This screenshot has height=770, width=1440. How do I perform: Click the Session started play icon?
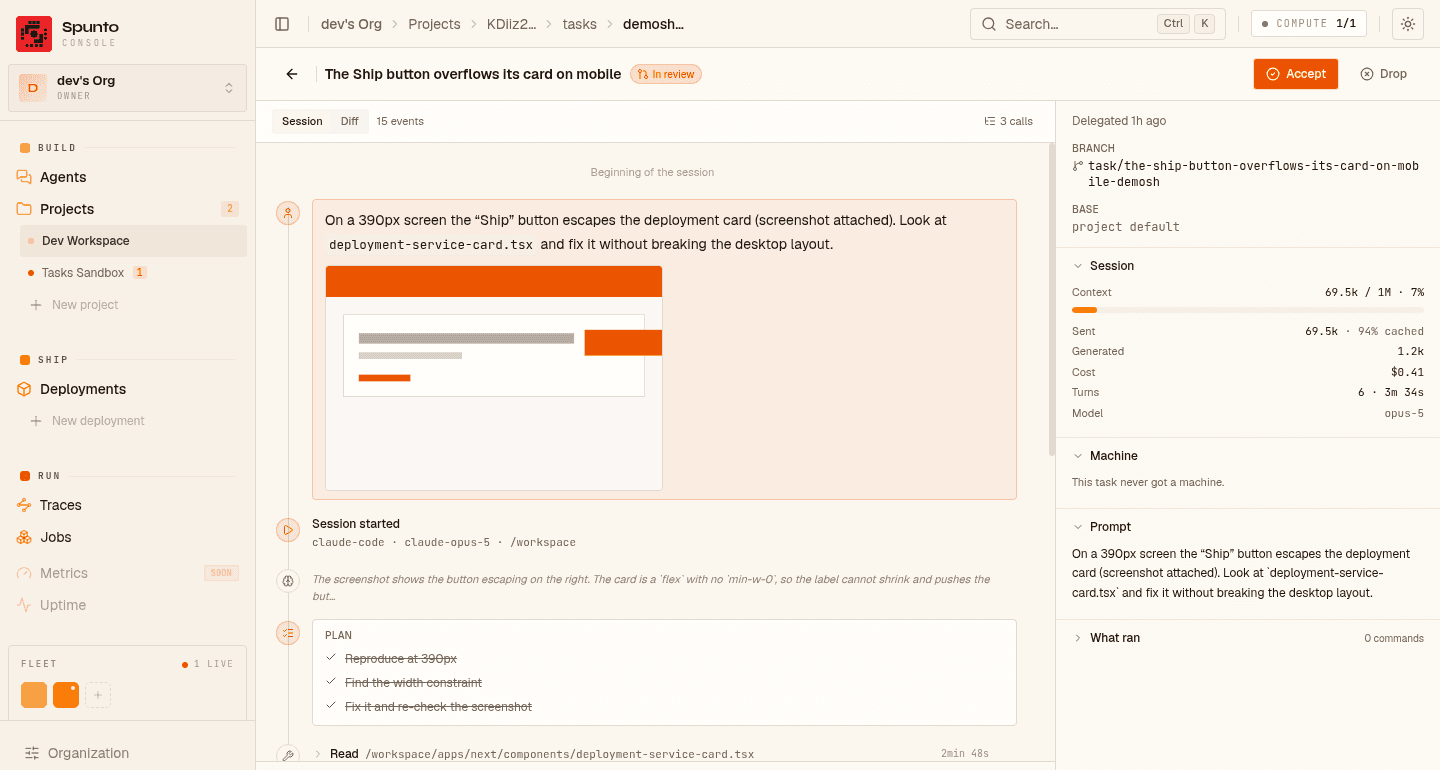coord(288,530)
